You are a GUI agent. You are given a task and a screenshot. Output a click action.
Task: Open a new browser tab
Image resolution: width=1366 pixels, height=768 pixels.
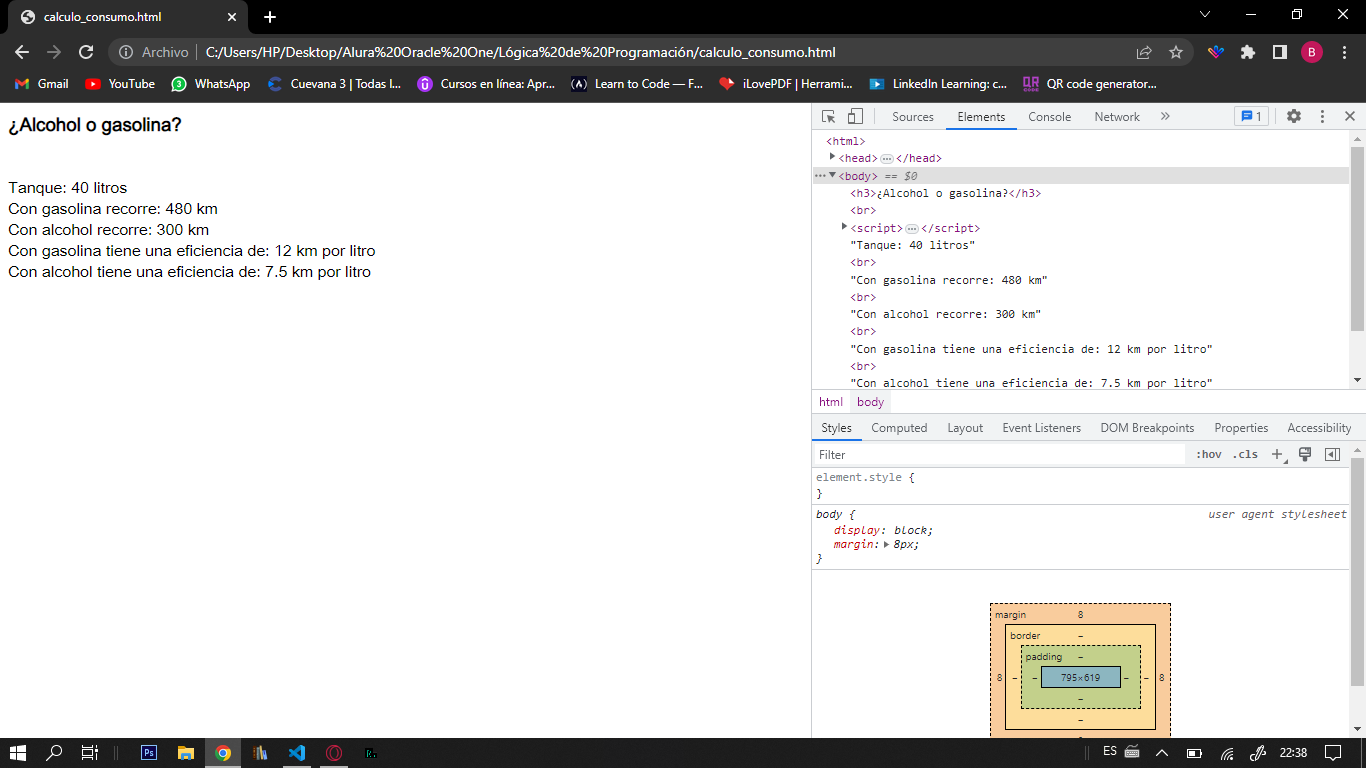270,17
